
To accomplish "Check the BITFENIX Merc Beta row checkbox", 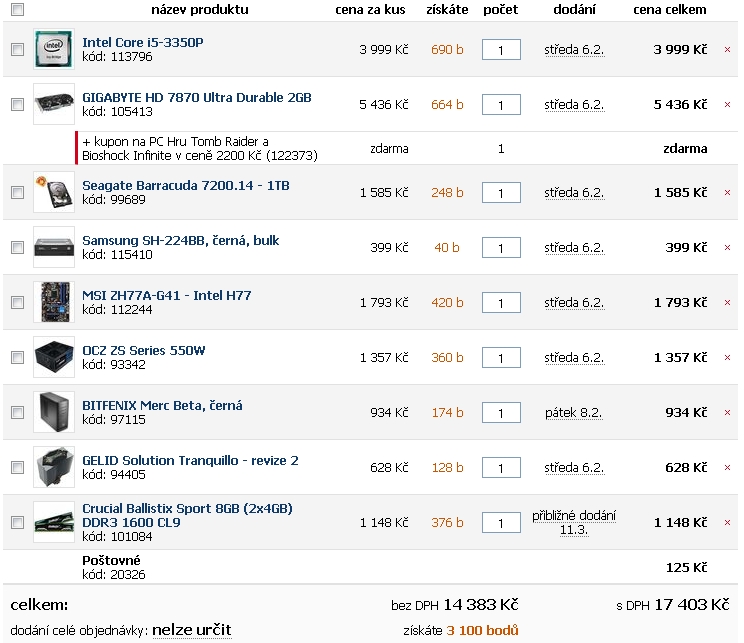I will [18, 413].
